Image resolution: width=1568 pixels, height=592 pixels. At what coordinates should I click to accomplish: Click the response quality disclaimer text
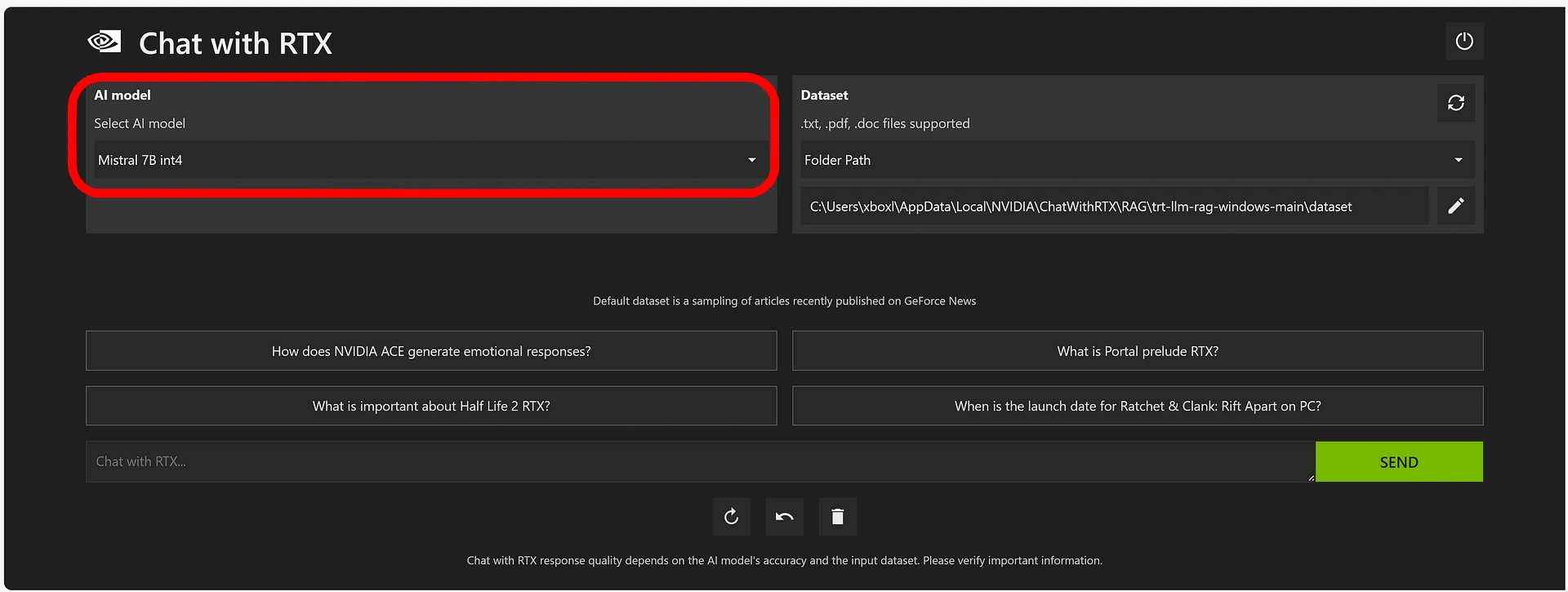(x=784, y=561)
